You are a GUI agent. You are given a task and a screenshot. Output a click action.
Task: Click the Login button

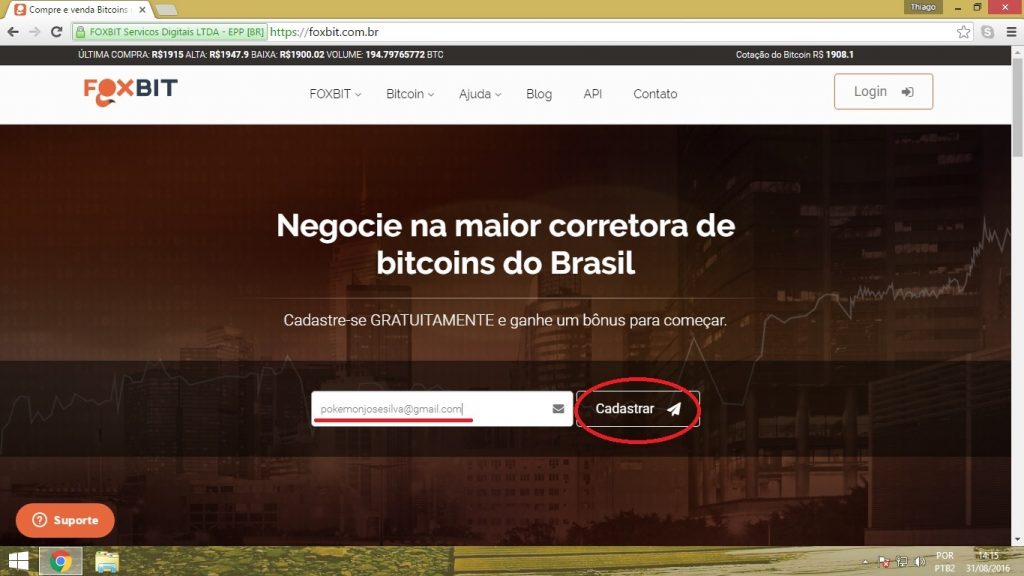tap(883, 91)
